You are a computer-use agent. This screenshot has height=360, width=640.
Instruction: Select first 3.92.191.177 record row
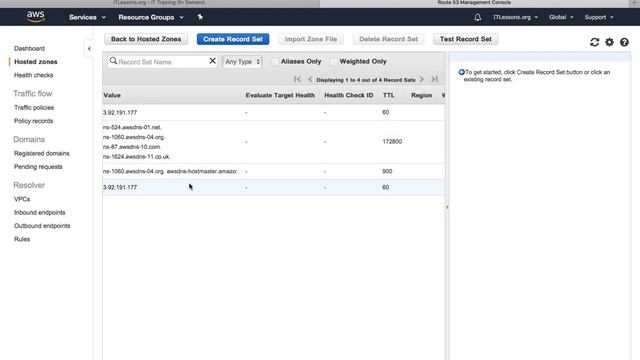tap(273, 112)
